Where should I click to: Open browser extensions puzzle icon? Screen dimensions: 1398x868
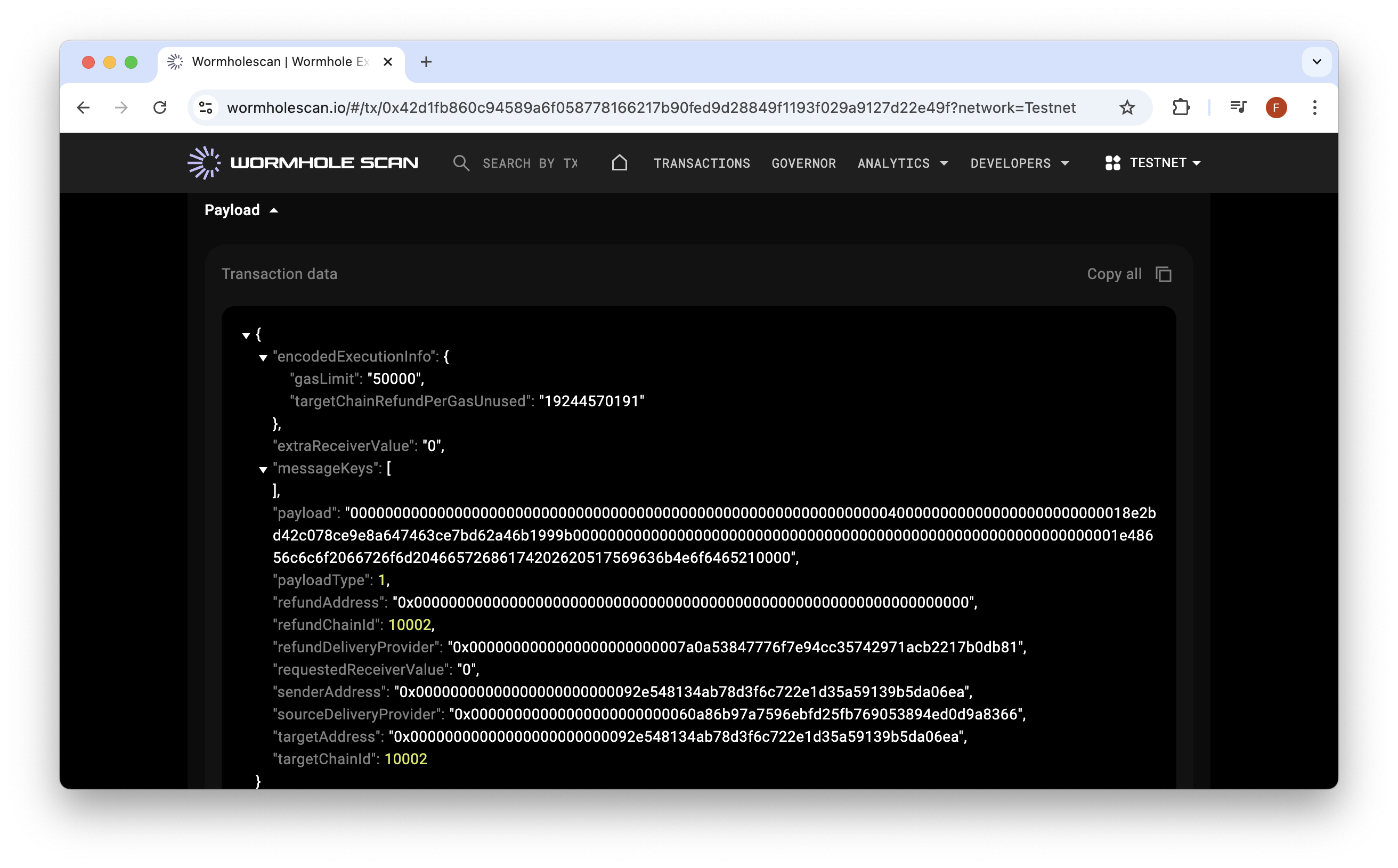1181,108
